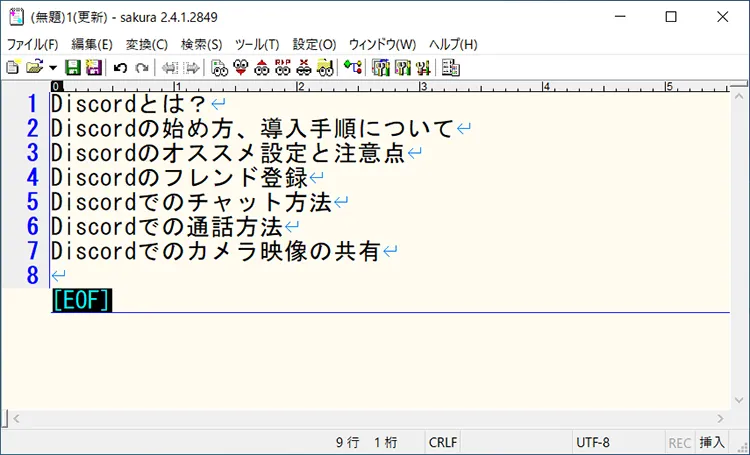
Task: Maximize the sakura window
Action: [x=671, y=17]
